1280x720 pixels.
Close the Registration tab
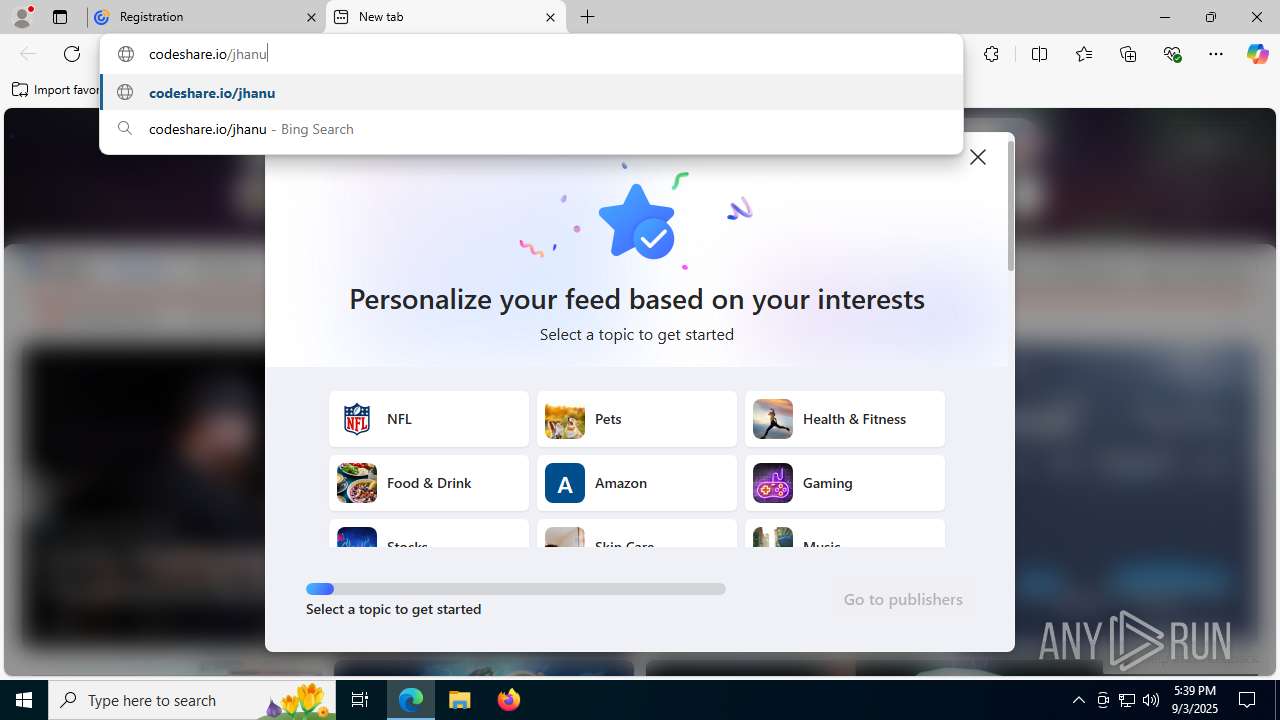coord(311,17)
